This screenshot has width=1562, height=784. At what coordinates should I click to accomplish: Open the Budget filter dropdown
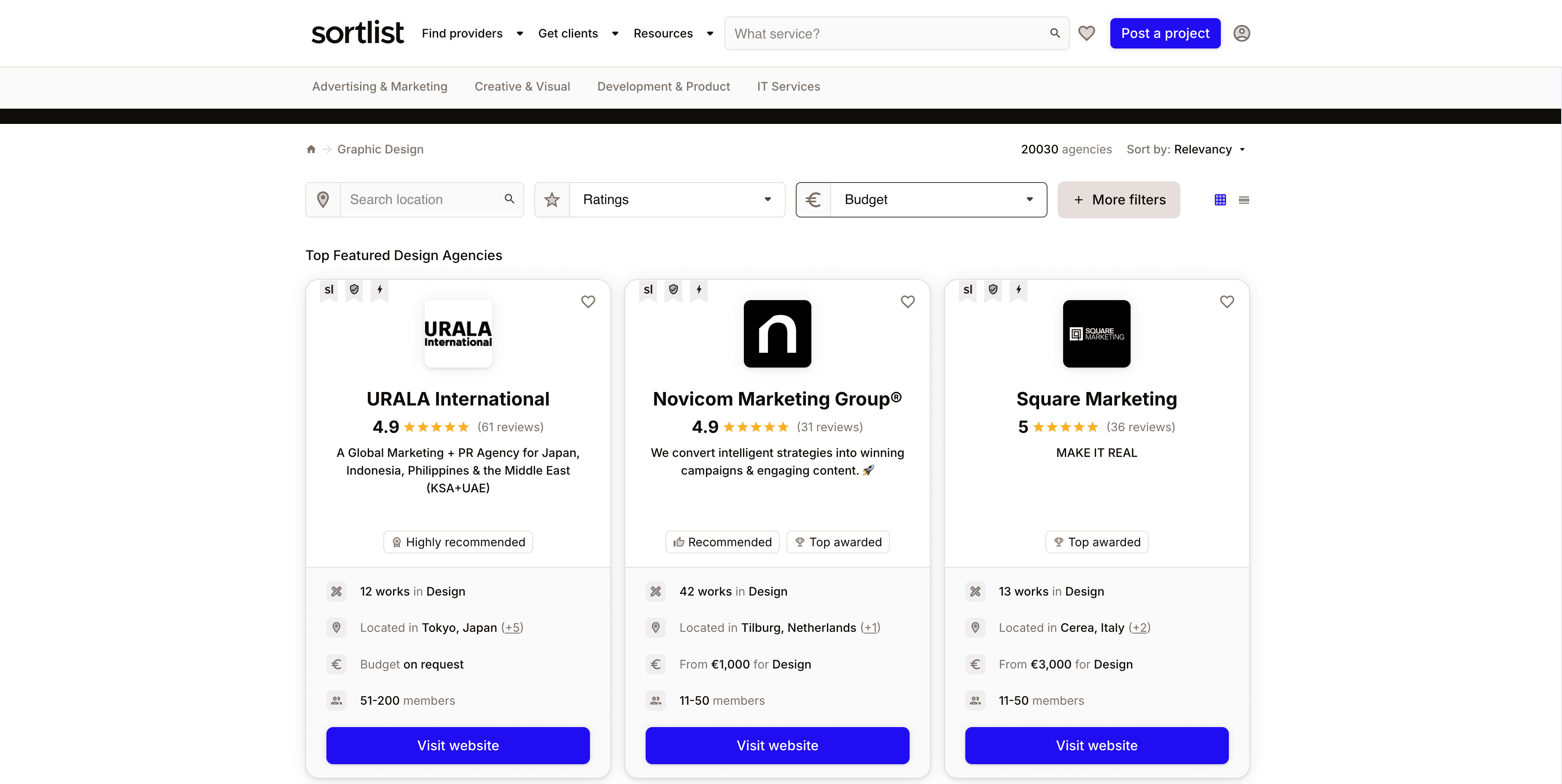(937, 200)
